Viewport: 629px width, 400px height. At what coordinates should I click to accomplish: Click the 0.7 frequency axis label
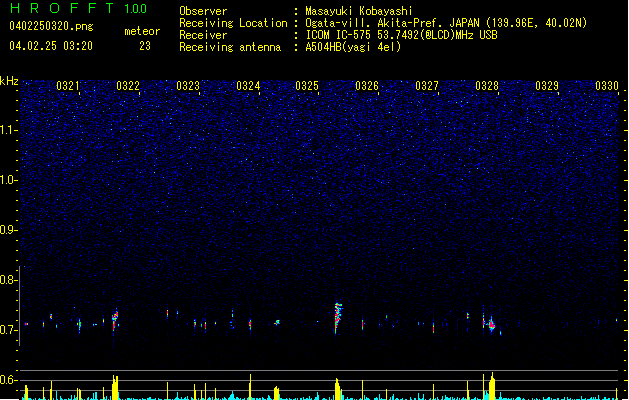(x=9, y=330)
